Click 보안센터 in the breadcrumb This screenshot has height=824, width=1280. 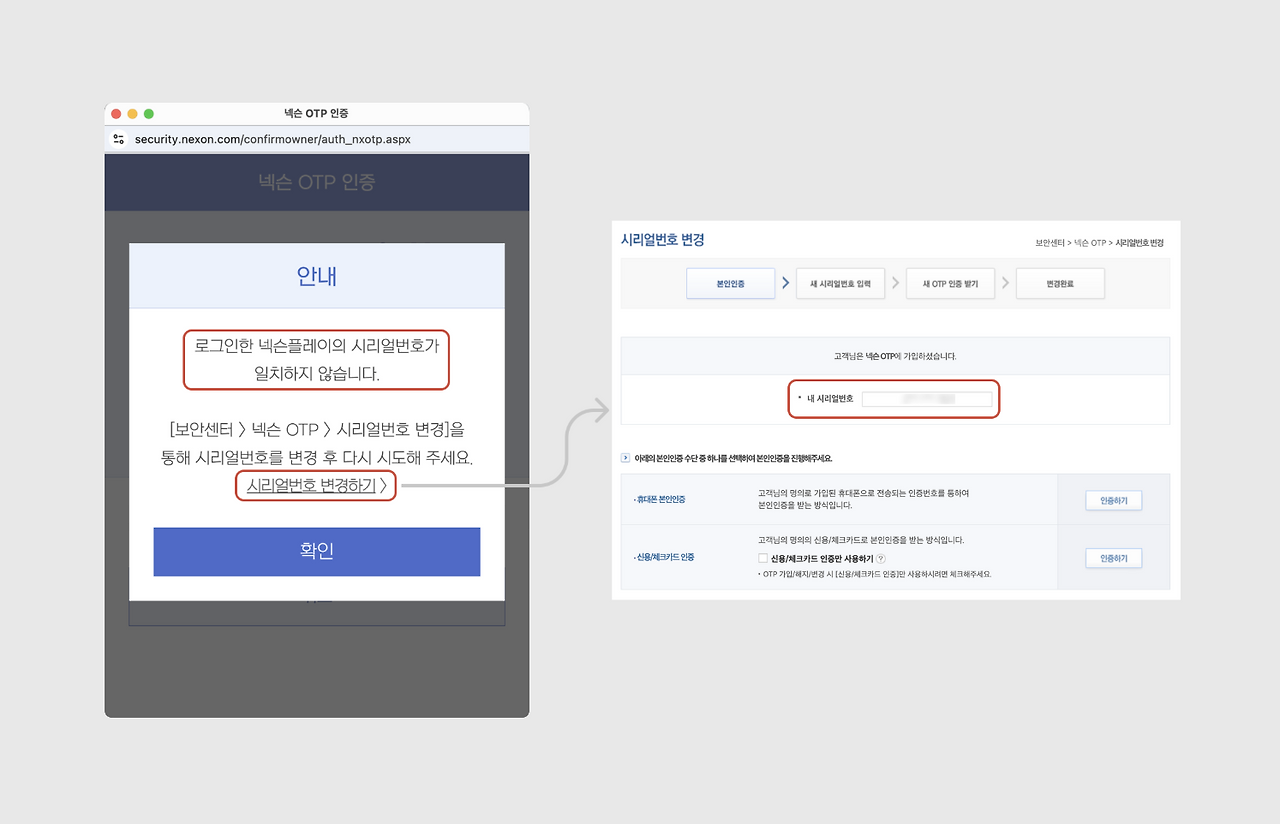pyautogui.click(x=1050, y=243)
